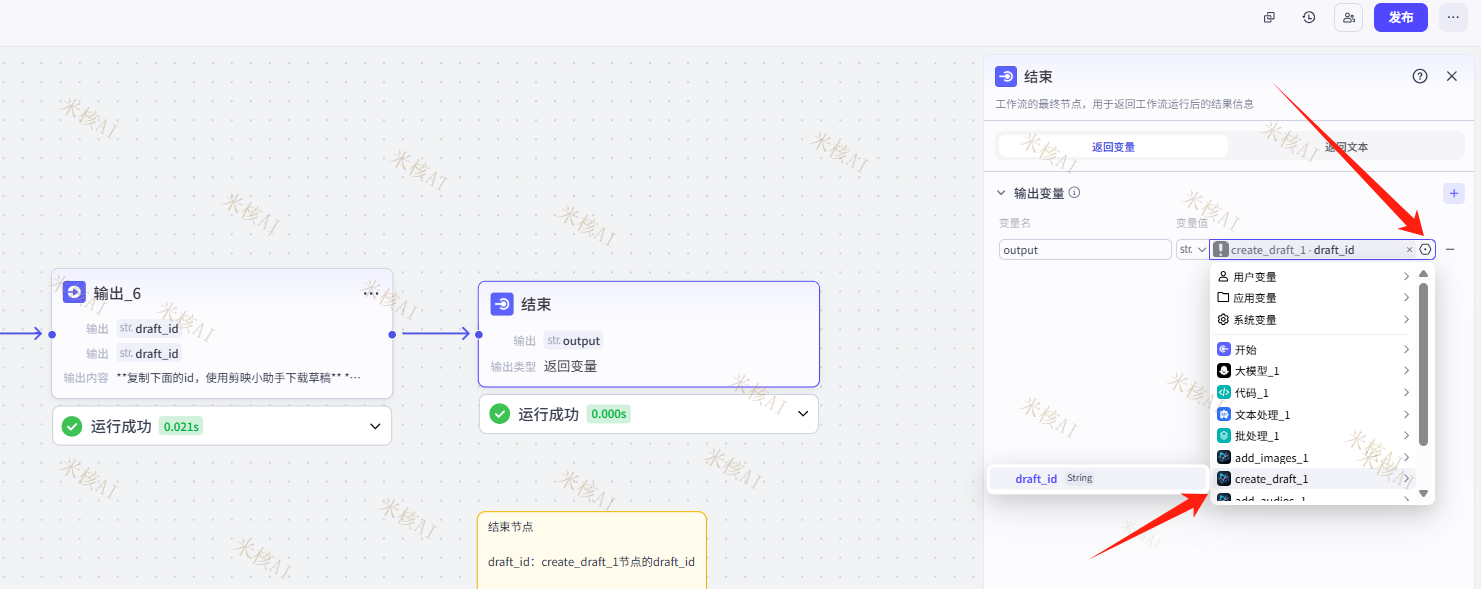The width and height of the screenshot is (1481, 589).
Task: Pick the draft_id String option
Action: pos(1036,479)
